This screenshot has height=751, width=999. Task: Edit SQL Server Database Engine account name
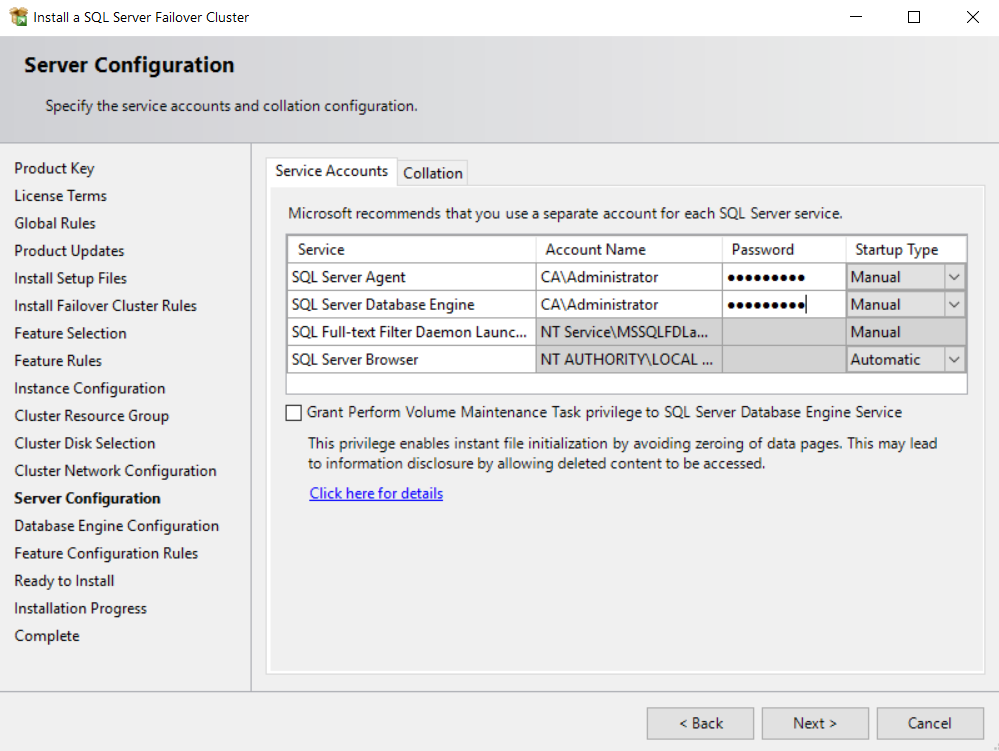[x=629, y=304]
